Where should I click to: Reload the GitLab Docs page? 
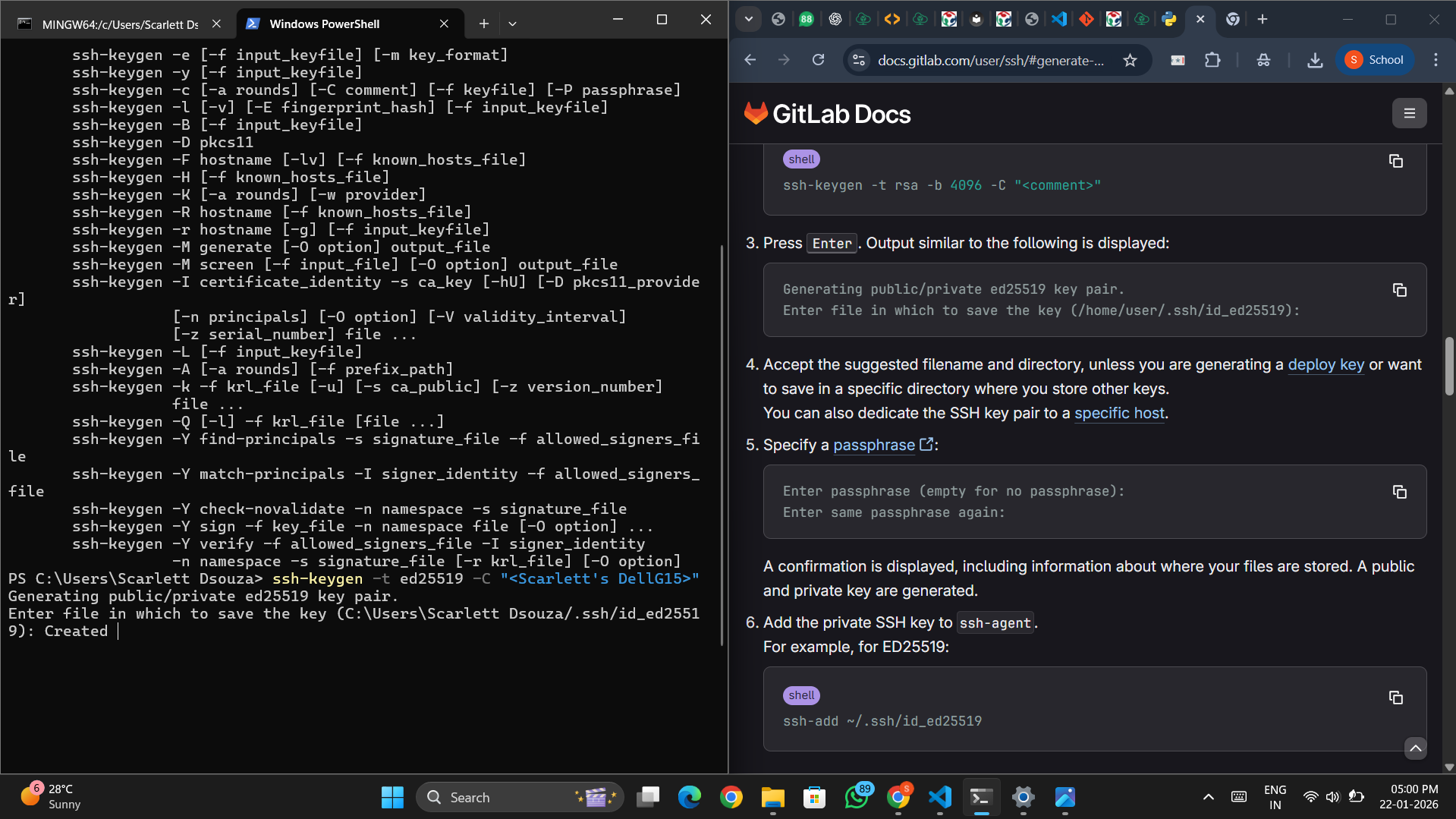pyautogui.click(x=818, y=60)
